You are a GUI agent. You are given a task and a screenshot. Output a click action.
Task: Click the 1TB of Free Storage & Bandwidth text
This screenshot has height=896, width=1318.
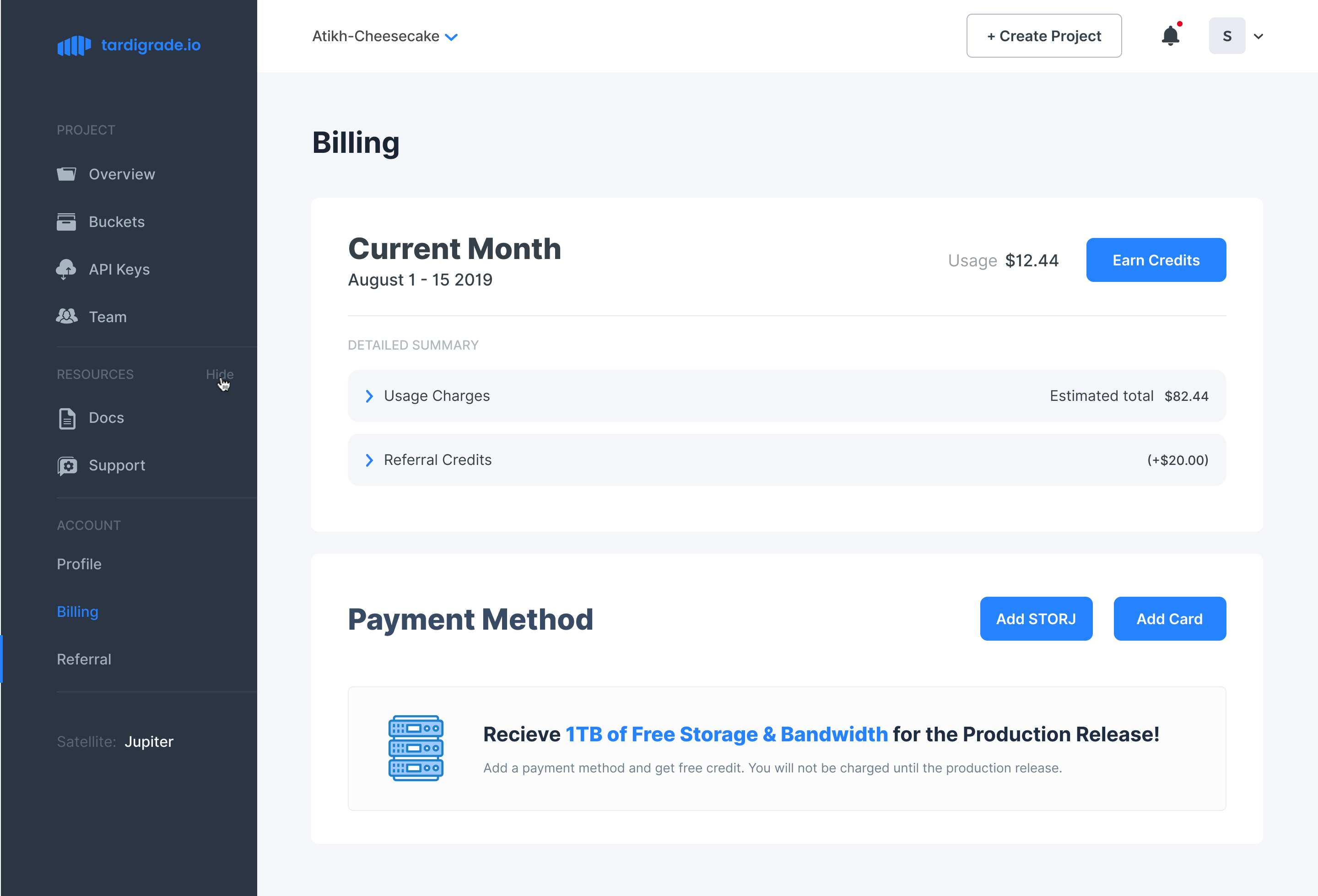click(x=726, y=734)
